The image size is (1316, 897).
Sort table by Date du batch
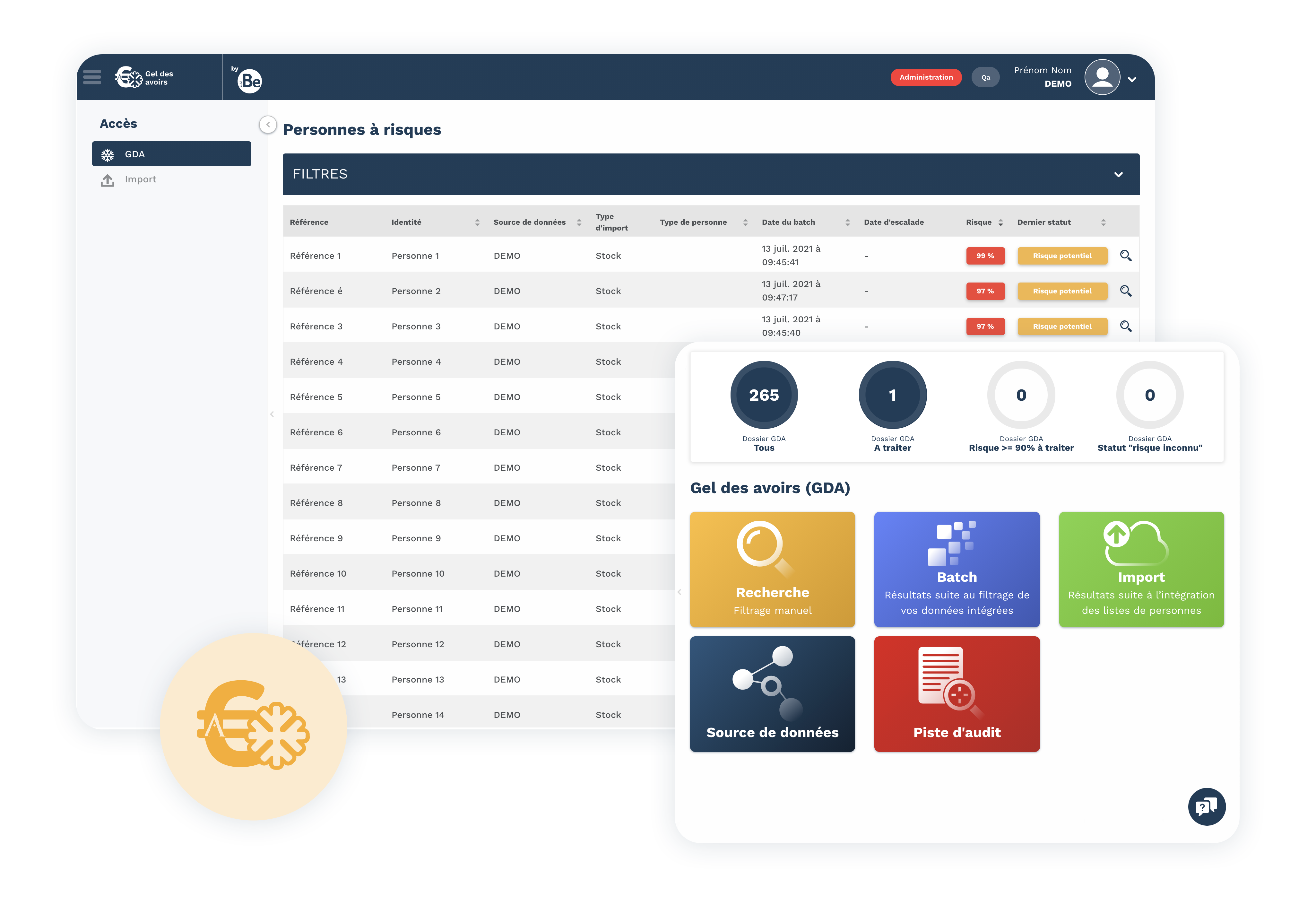[847, 222]
